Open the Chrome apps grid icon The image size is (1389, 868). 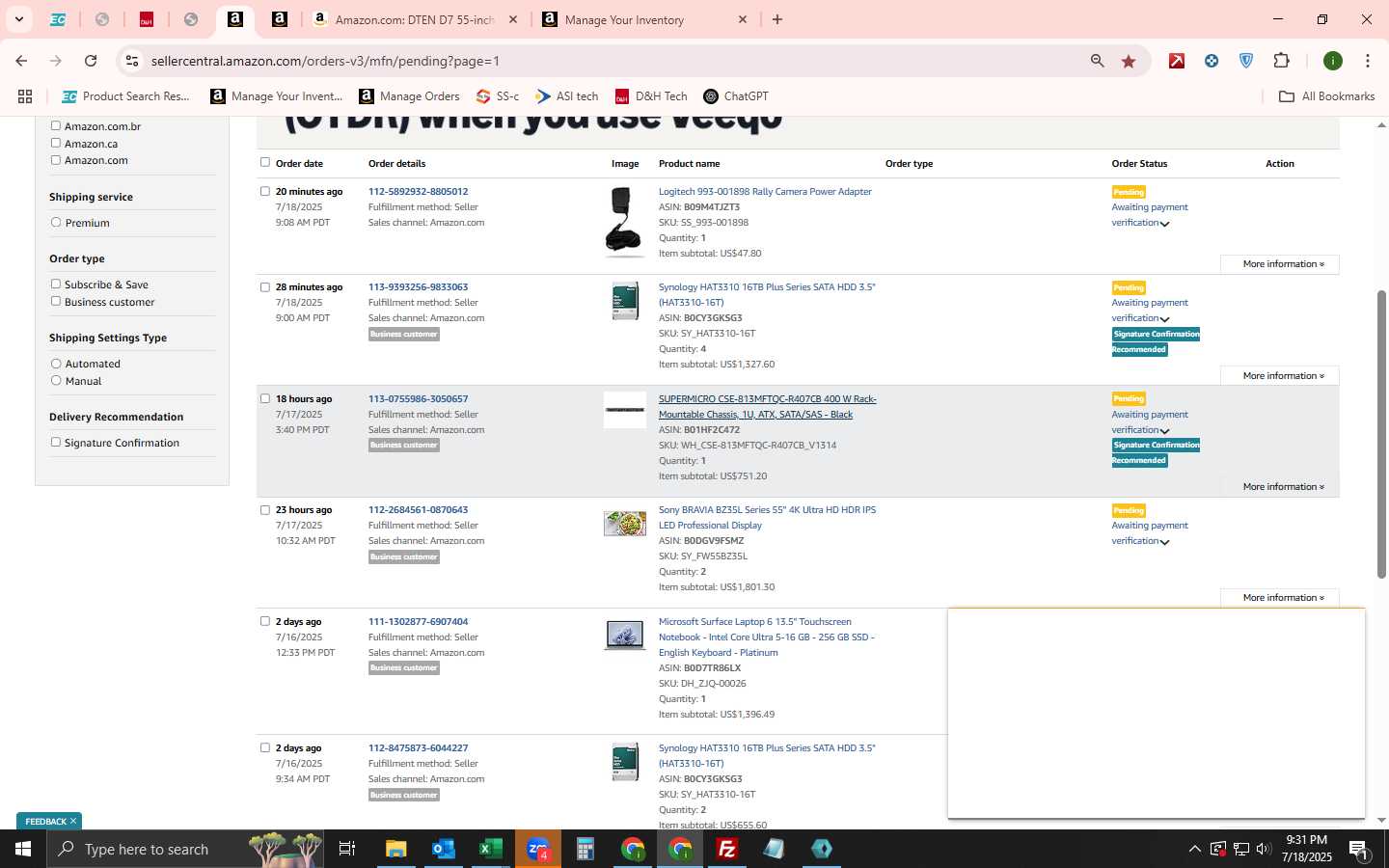click(25, 96)
